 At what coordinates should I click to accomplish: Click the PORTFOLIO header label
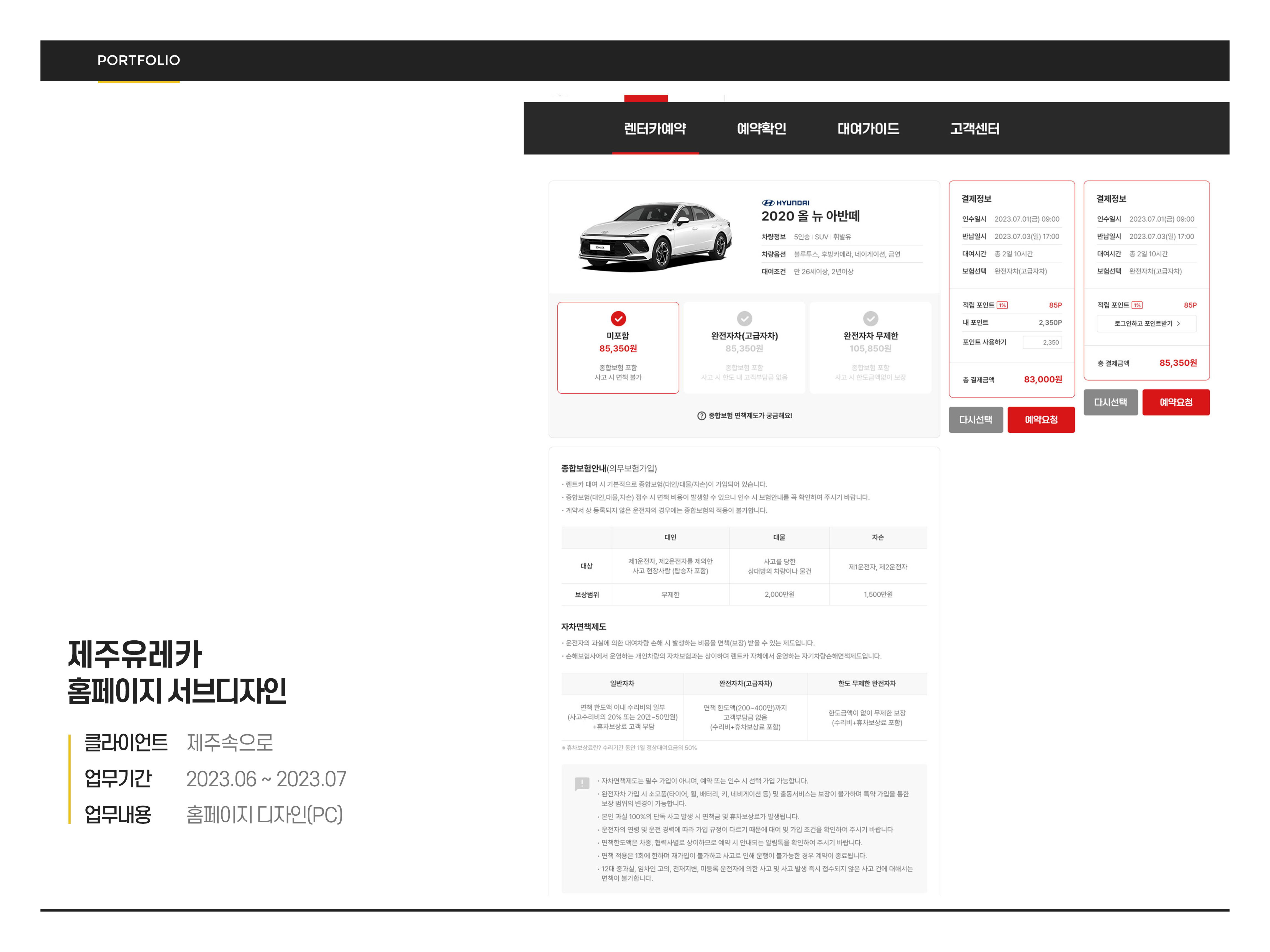138,60
